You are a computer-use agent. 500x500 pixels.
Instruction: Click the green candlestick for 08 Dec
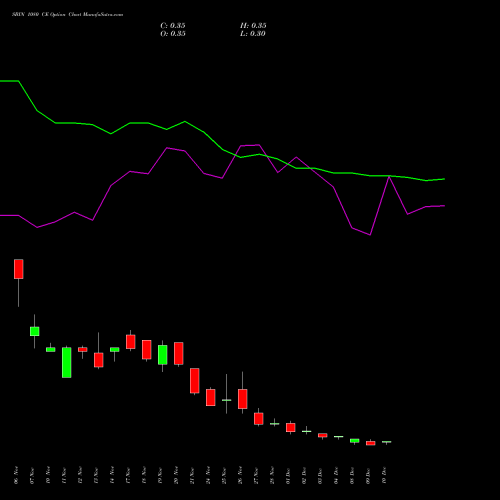tap(355, 441)
